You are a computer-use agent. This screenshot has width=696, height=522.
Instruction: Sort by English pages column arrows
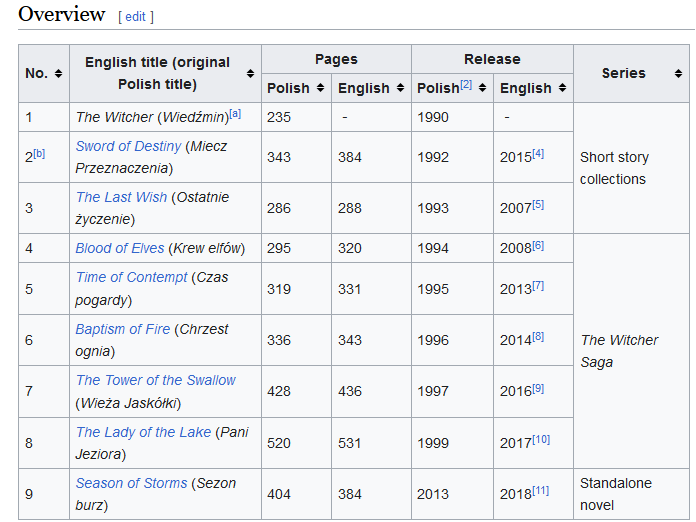(x=400, y=88)
